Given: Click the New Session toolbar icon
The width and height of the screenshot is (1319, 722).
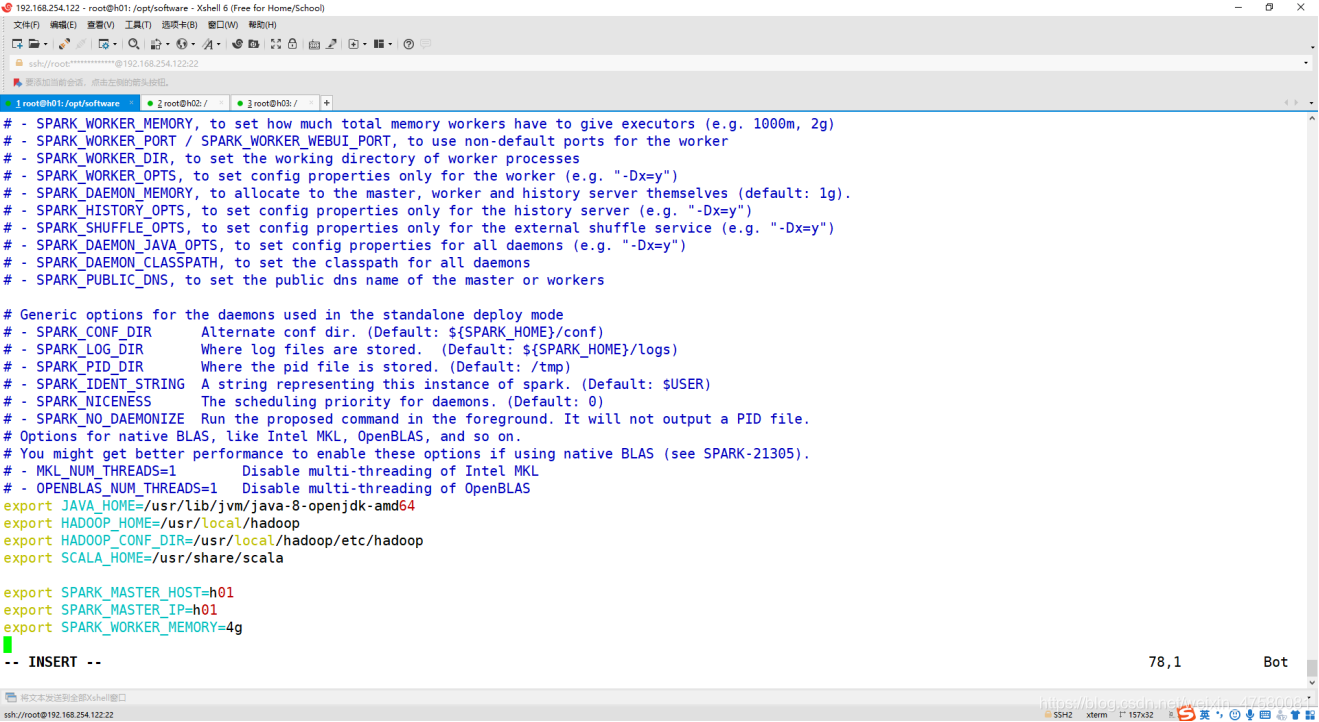Looking at the screenshot, I should click(17, 44).
